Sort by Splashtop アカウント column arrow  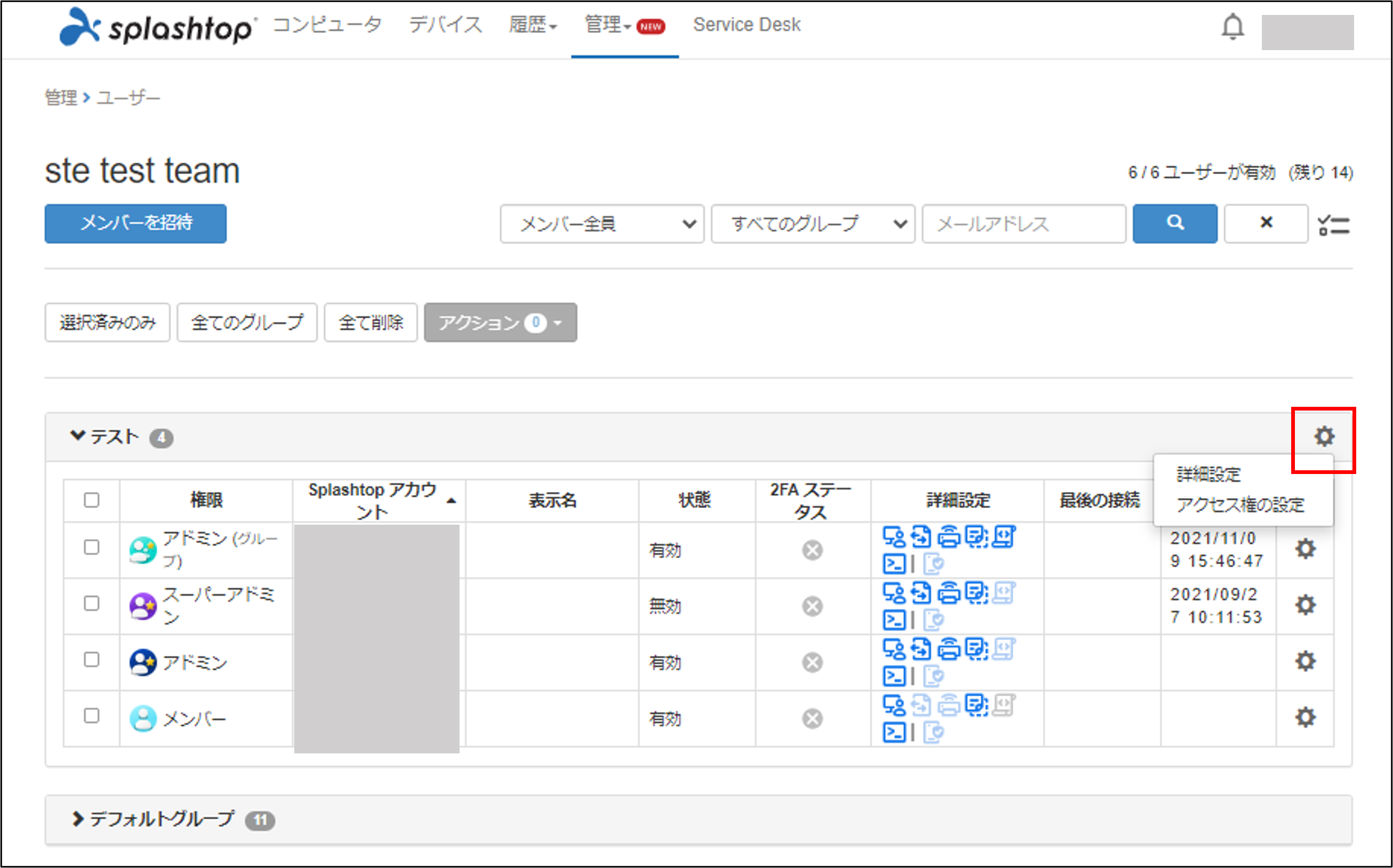[452, 501]
